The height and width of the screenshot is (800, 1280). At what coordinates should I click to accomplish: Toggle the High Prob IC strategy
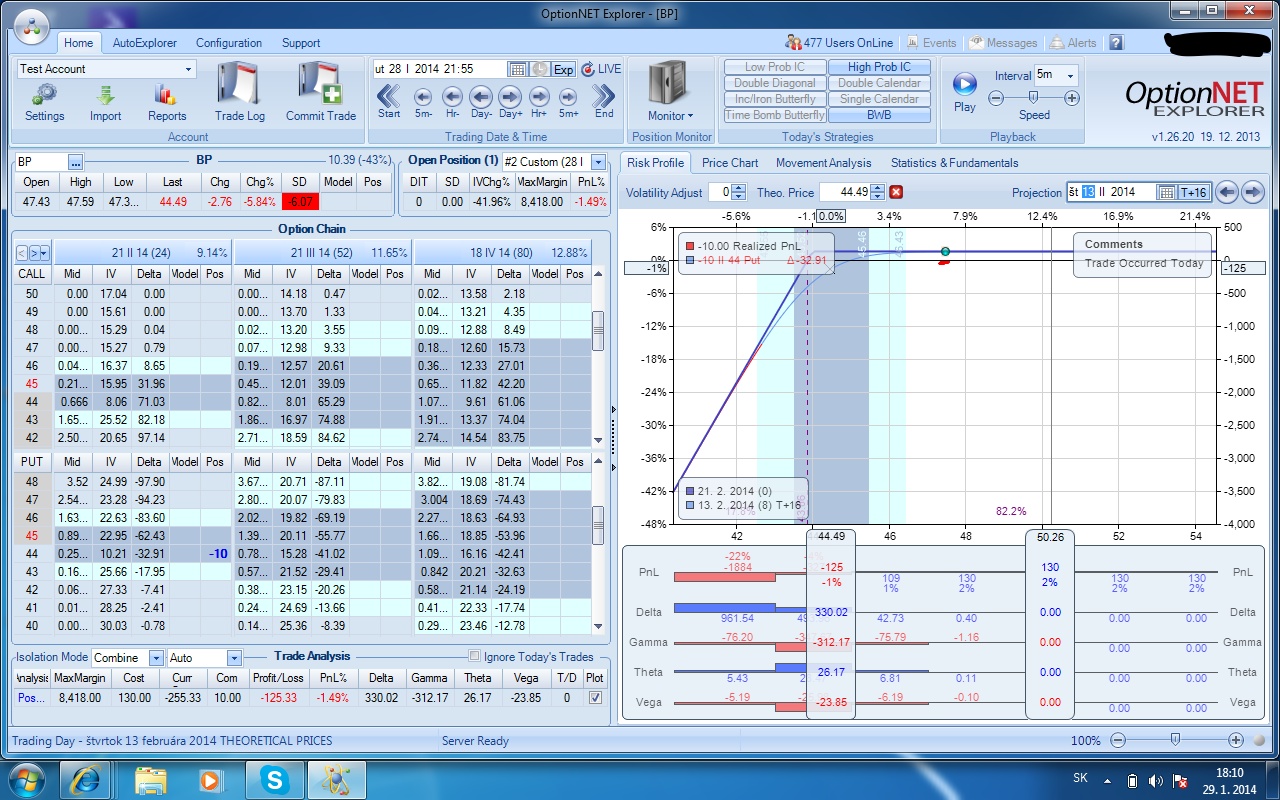click(x=879, y=67)
